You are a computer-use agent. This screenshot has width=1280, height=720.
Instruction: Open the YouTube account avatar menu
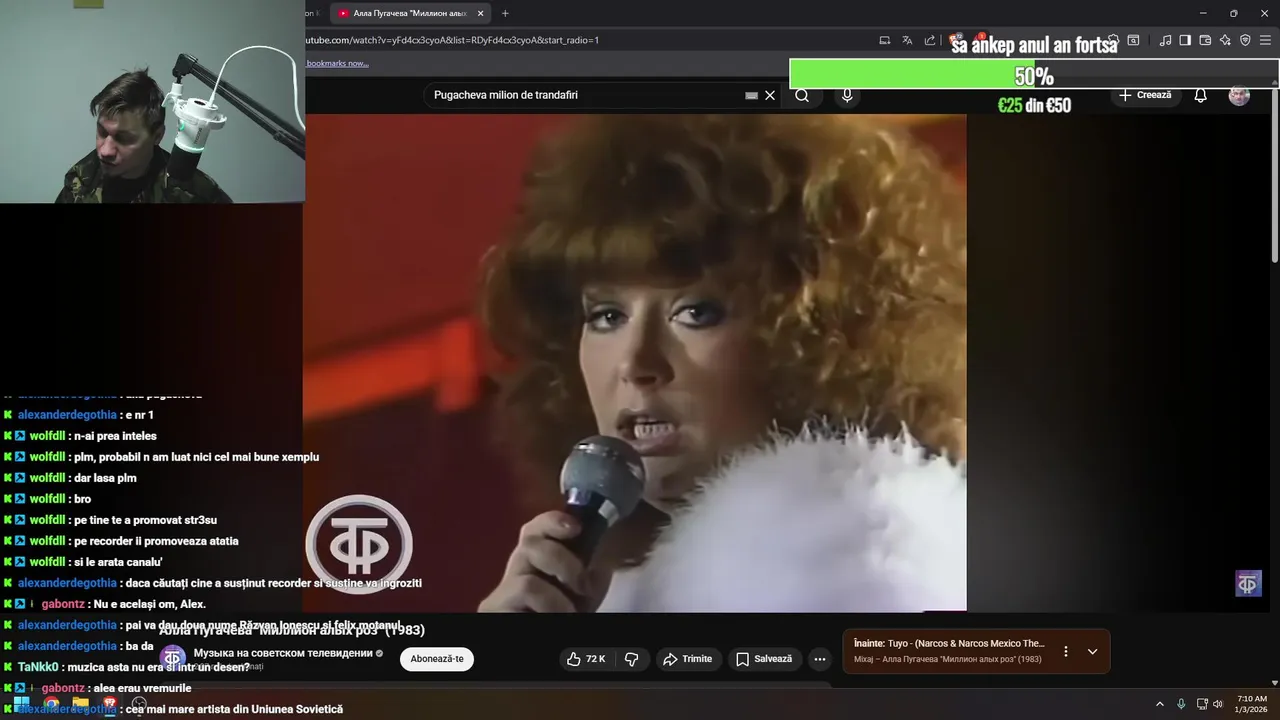tap(1239, 95)
